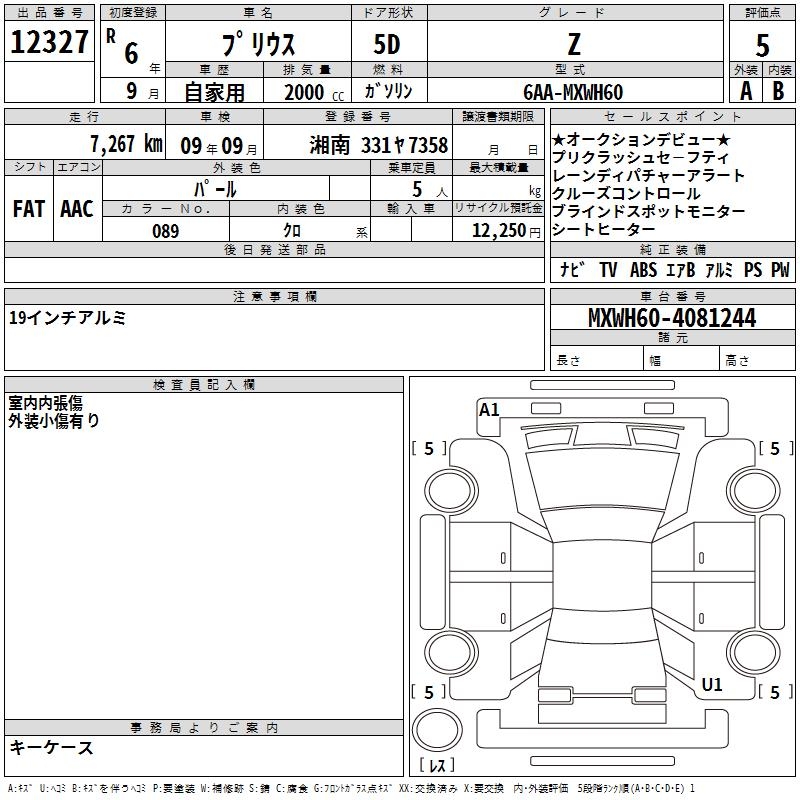Select model code 6AA-MXWH60

[x=573, y=92]
